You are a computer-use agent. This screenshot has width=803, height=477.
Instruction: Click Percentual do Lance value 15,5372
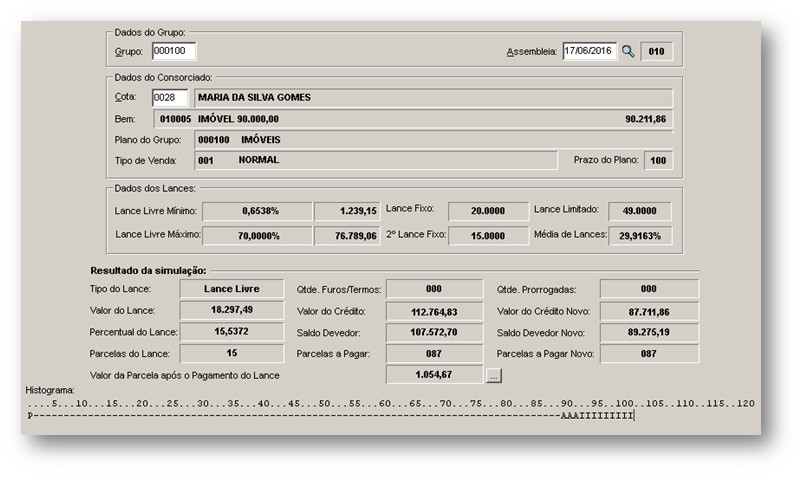coord(231,331)
